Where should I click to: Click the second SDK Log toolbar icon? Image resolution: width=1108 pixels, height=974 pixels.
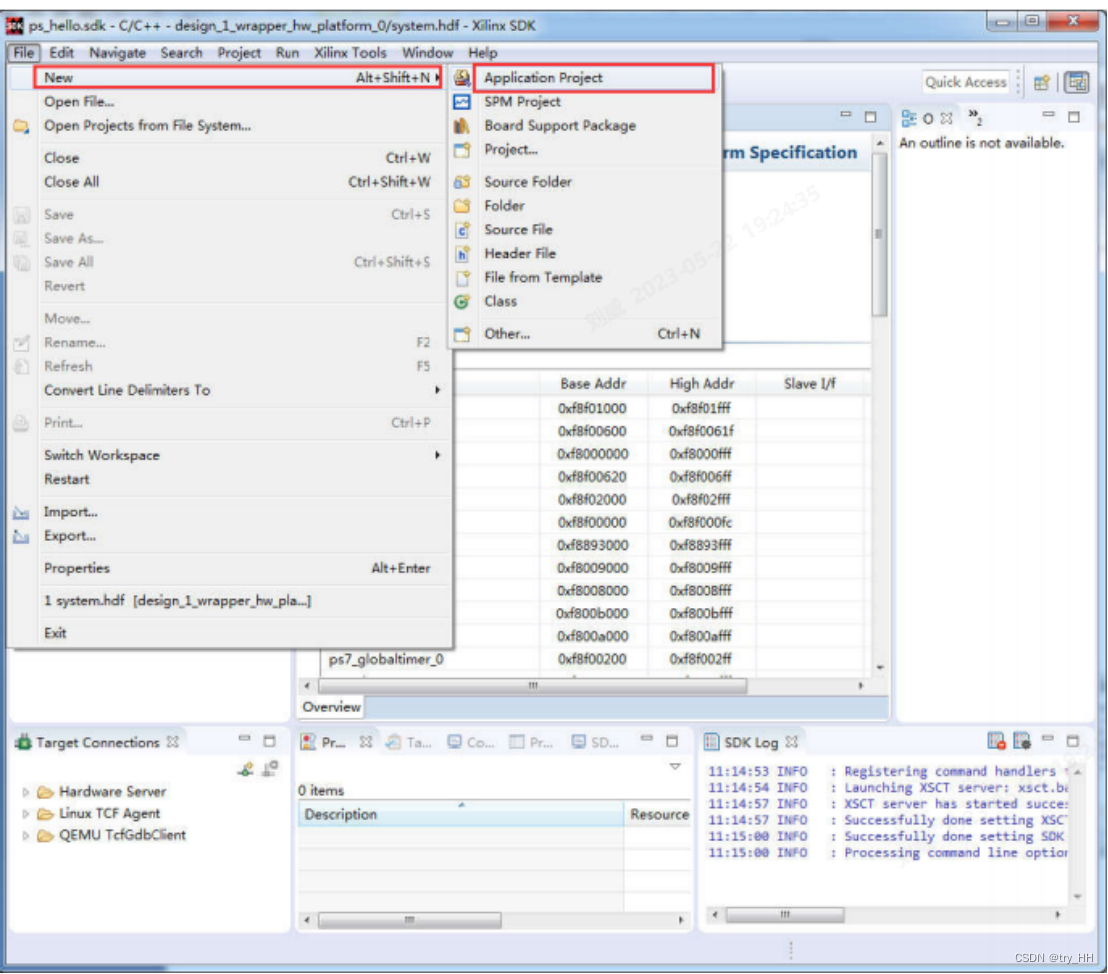click(x=1022, y=741)
